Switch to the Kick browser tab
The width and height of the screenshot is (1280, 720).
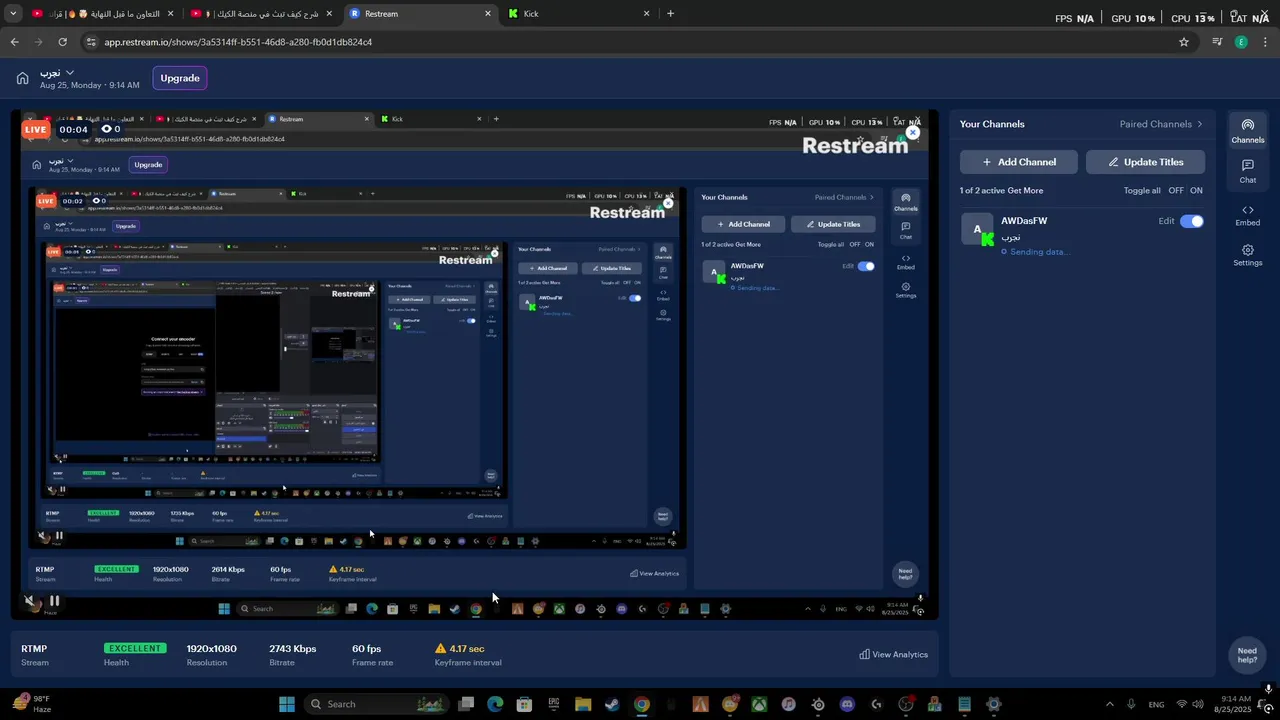[x=580, y=14]
